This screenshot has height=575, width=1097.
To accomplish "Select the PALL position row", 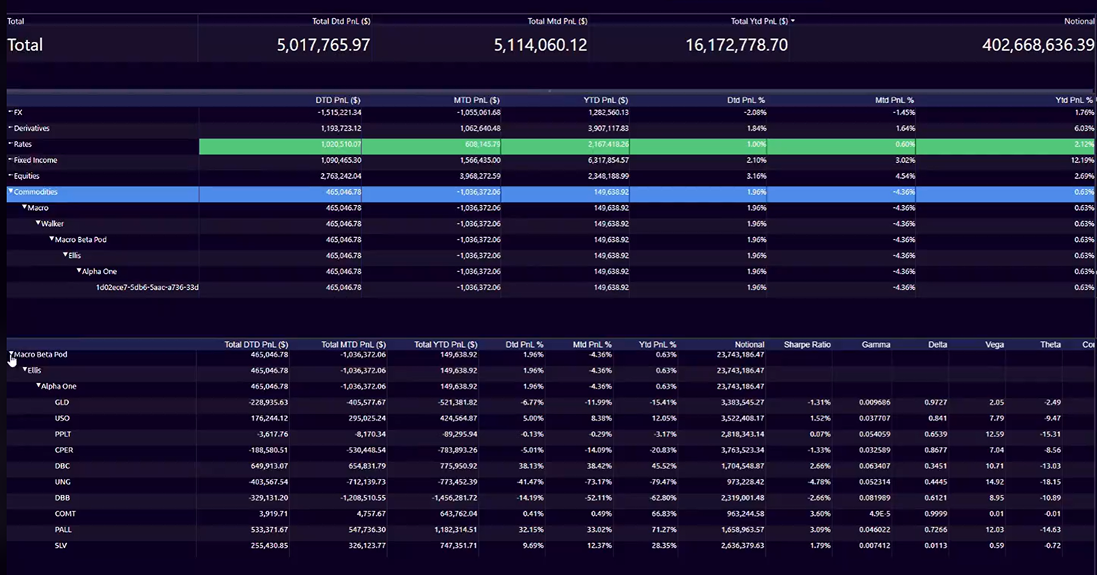I will pos(63,529).
